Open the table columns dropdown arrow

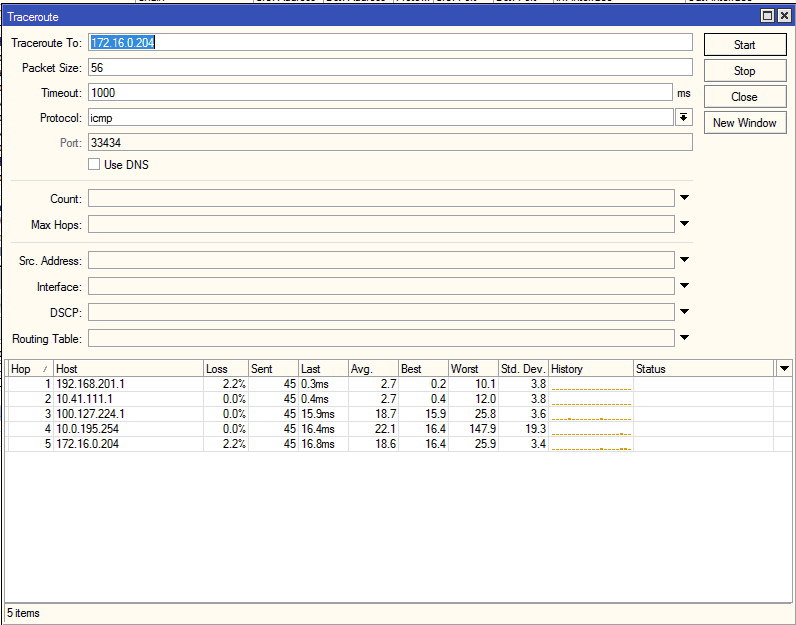pyautogui.click(x=784, y=369)
